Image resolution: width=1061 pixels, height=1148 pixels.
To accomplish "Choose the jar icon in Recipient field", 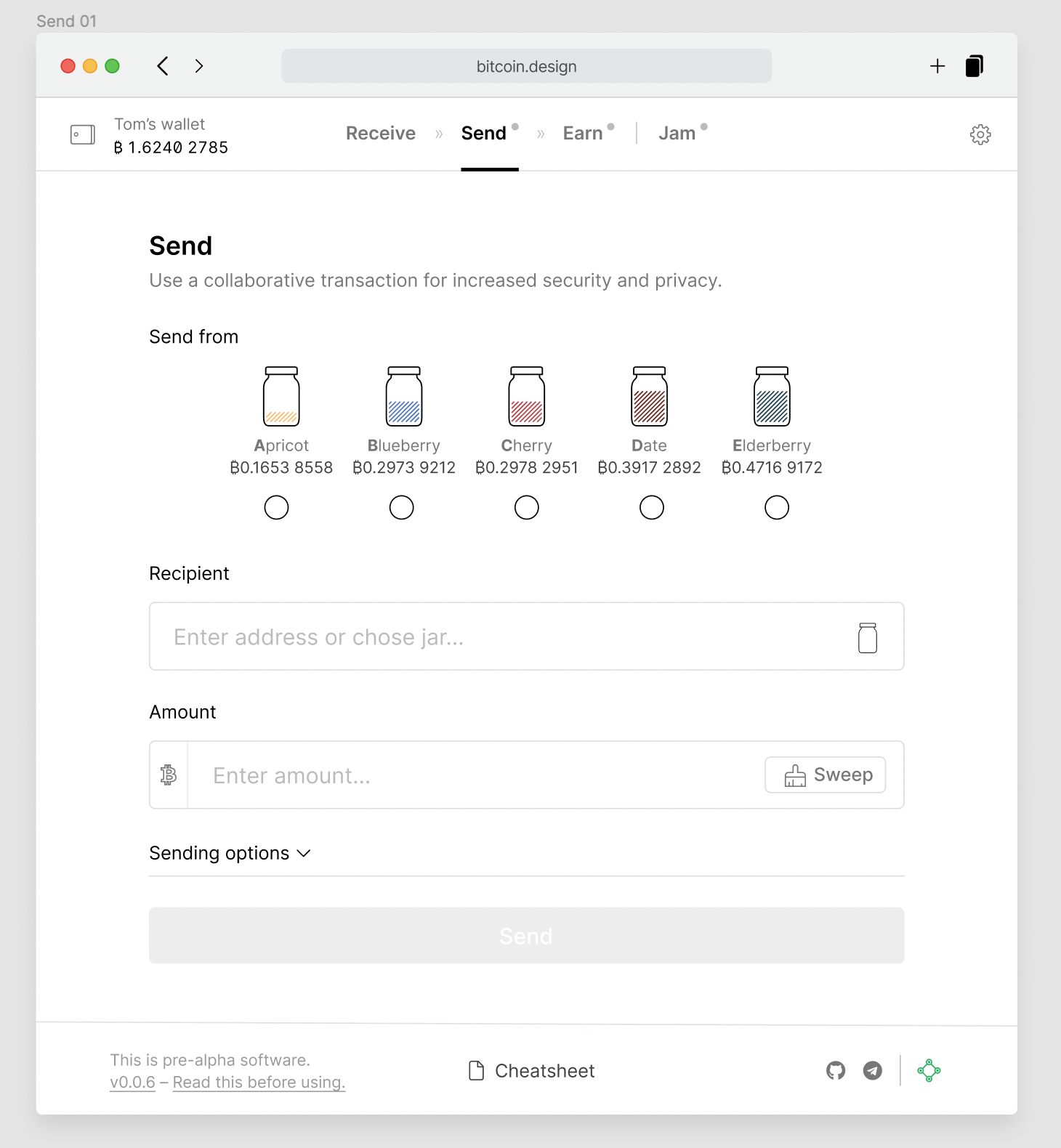I will tap(868, 637).
